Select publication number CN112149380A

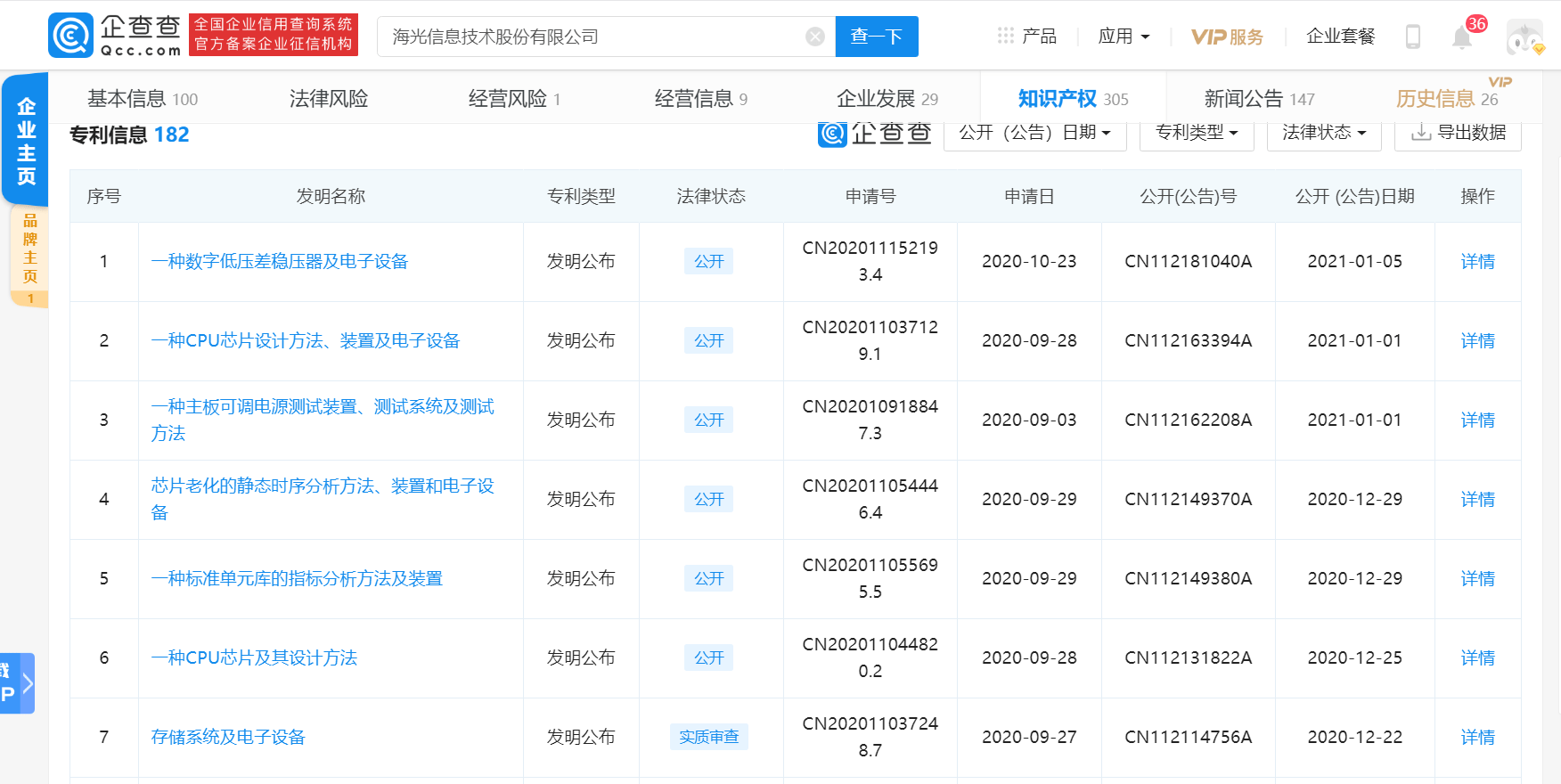pos(1188,578)
